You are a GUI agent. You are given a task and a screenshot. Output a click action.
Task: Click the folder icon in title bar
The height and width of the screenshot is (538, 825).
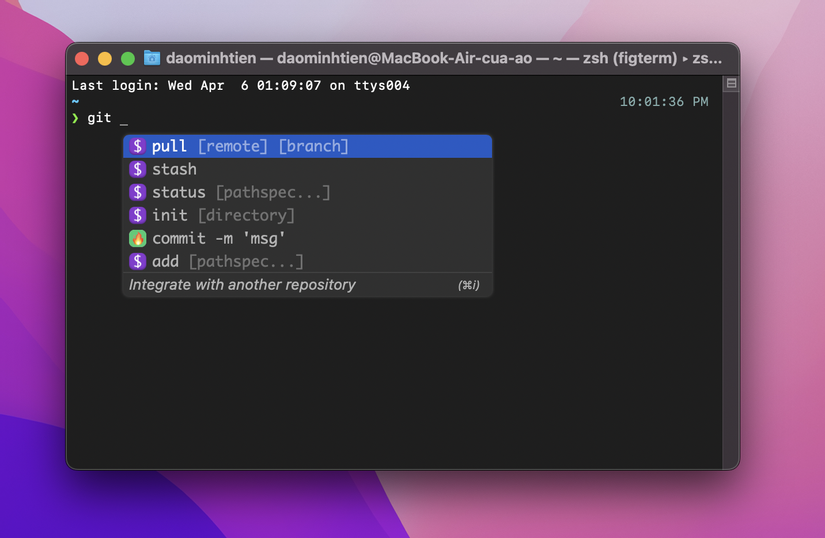152,58
